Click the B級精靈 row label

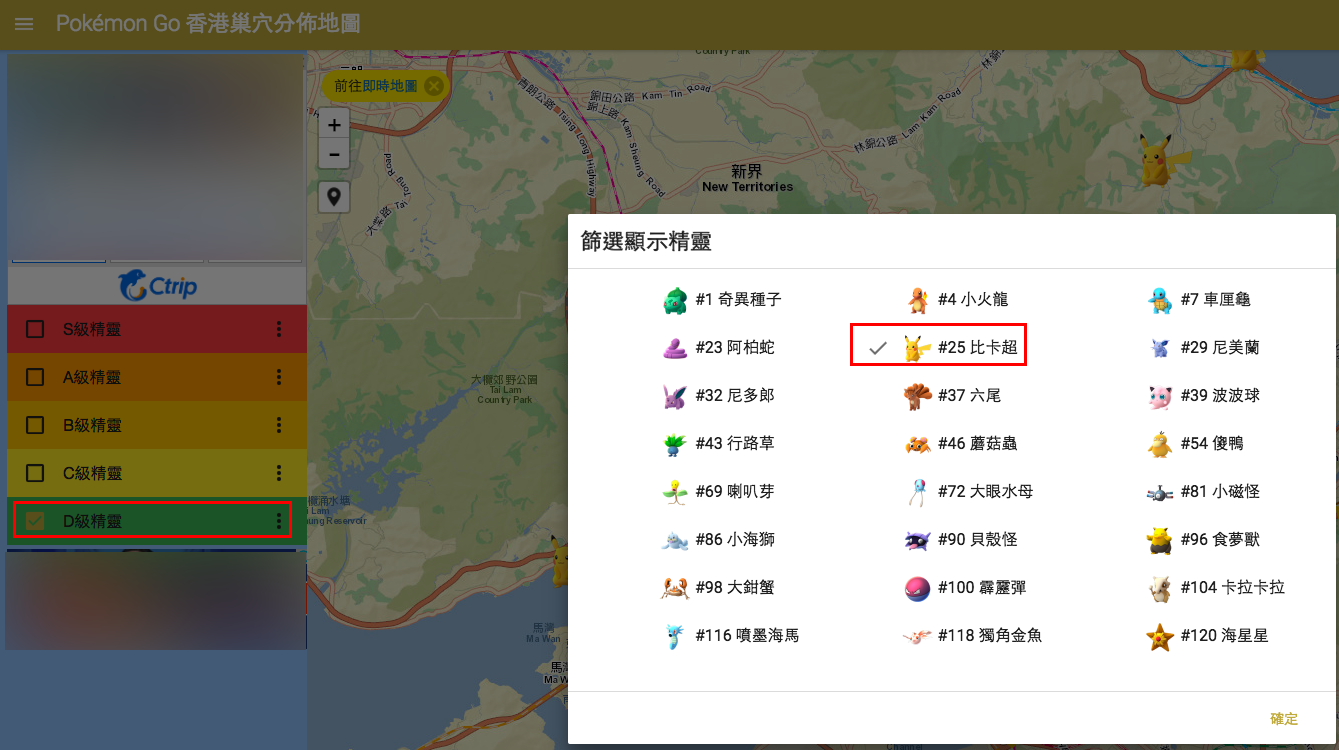(x=92, y=425)
